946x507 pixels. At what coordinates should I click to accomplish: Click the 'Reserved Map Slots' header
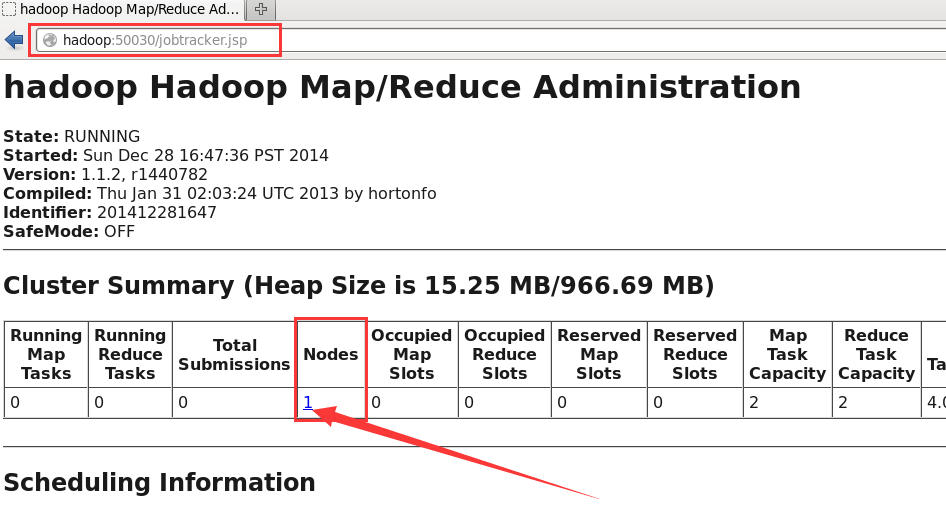[599, 354]
